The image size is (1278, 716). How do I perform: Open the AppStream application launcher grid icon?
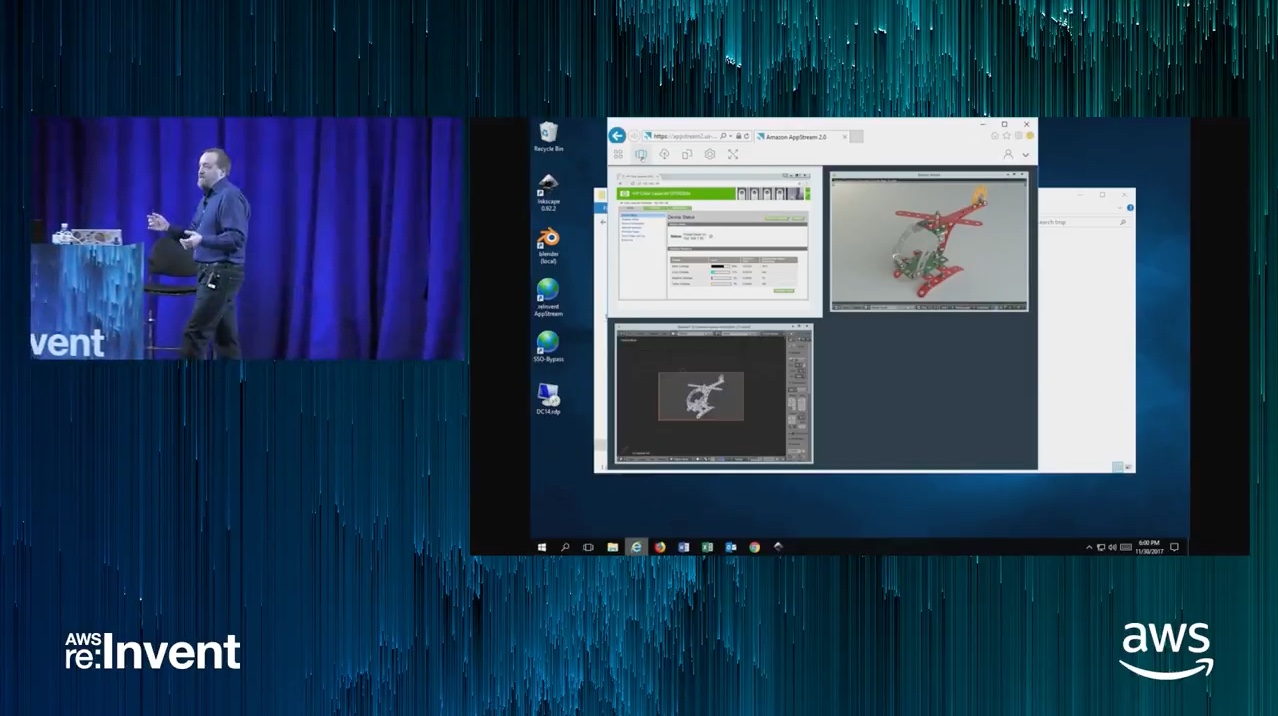[x=618, y=155]
